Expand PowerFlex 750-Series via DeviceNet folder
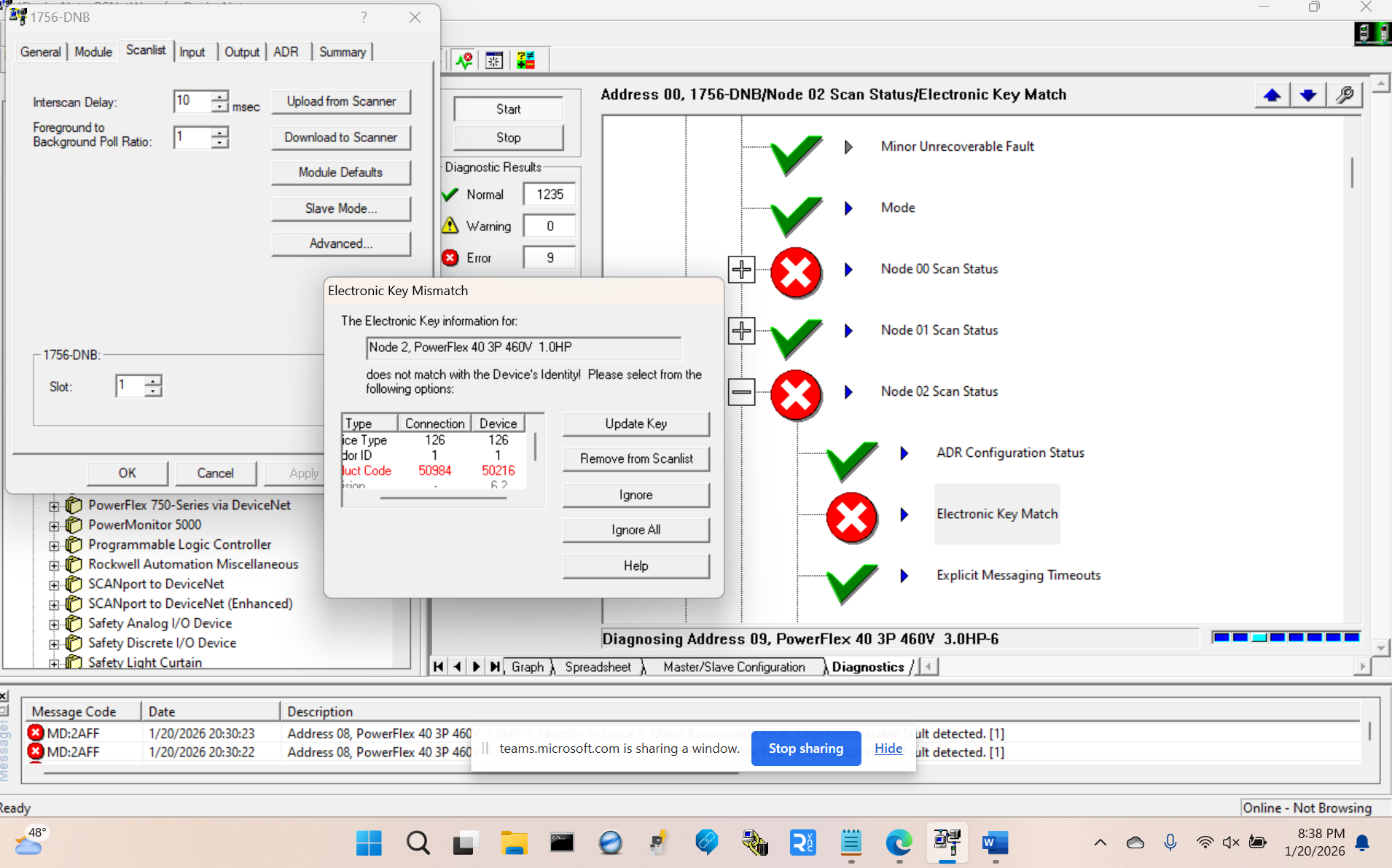This screenshot has width=1392, height=868. coord(54,506)
